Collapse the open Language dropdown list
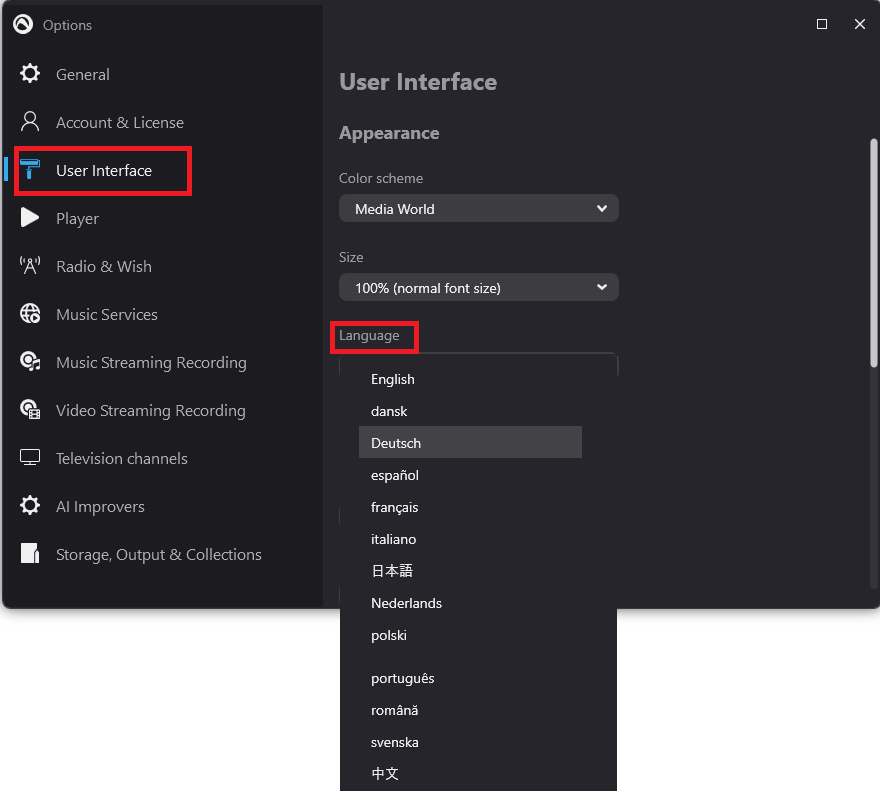The width and height of the screenshot is (880, 803). pos(478,358)
